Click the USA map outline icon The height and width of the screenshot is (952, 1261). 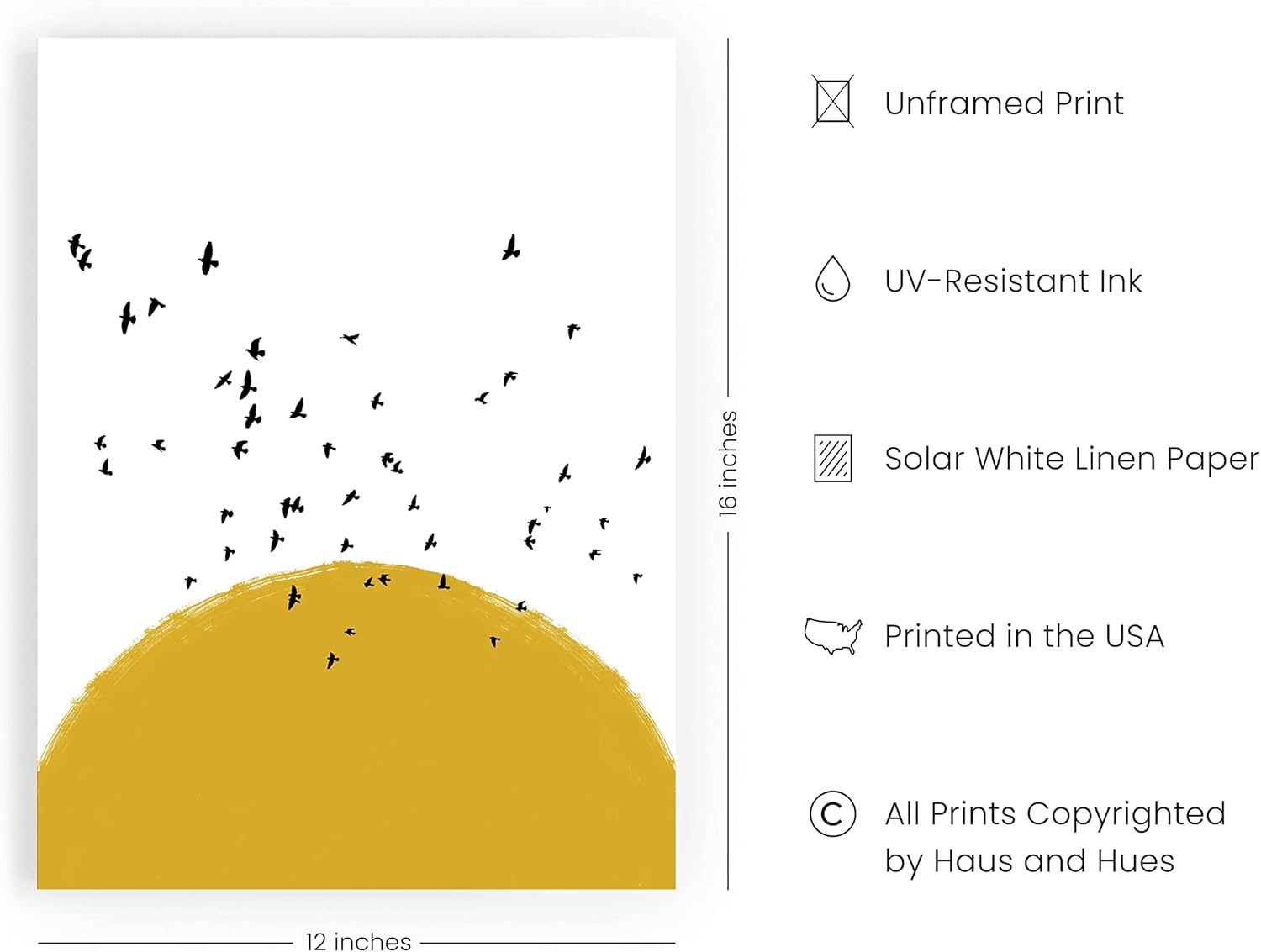point(833,636)
